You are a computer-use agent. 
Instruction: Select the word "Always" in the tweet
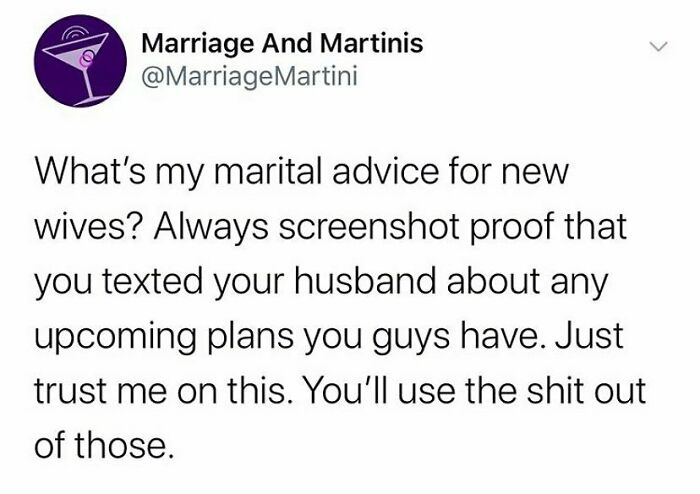[x=211, y=228]
